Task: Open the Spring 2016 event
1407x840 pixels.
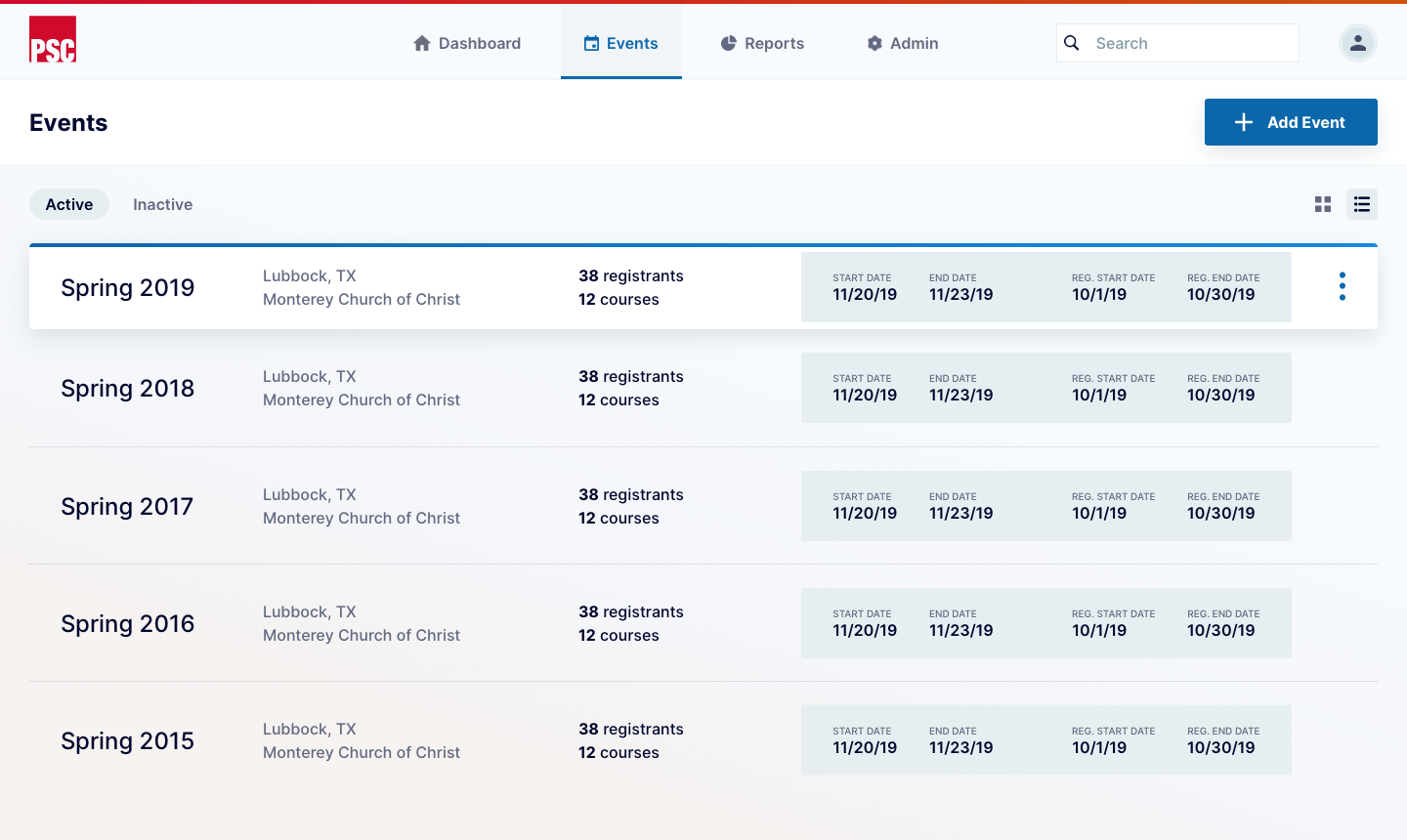Action: pos(128,623)
